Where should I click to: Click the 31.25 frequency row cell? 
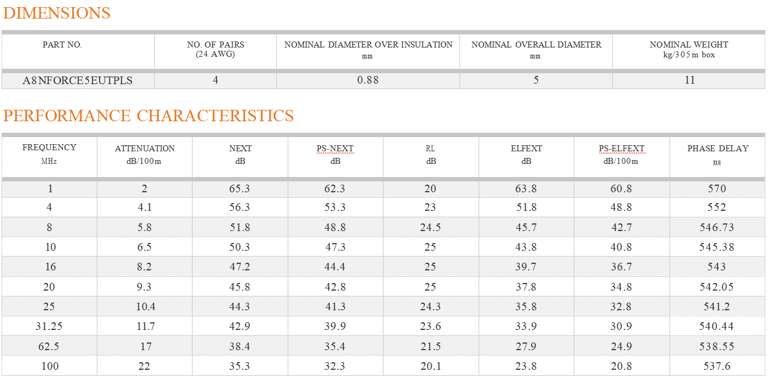click(49, 327)
